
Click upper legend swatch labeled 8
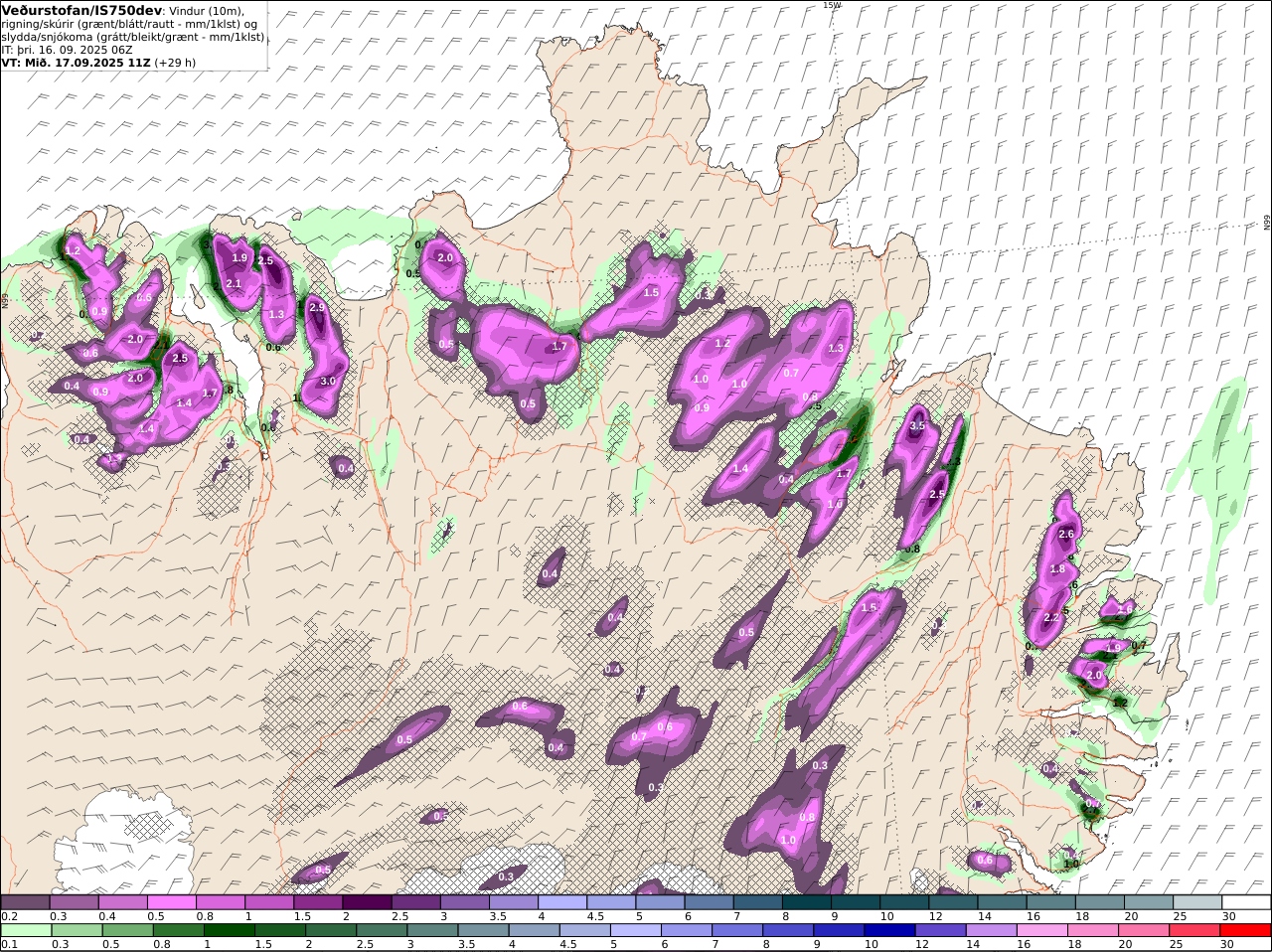[x=806, y=902]
